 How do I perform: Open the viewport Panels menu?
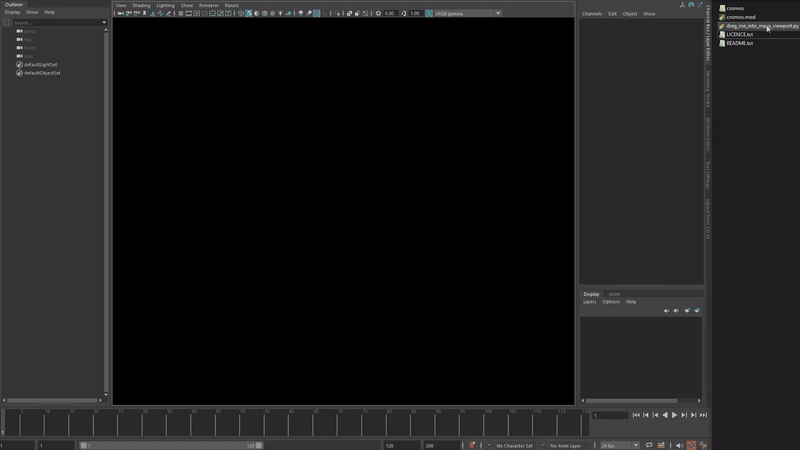[x=232, y=5]
